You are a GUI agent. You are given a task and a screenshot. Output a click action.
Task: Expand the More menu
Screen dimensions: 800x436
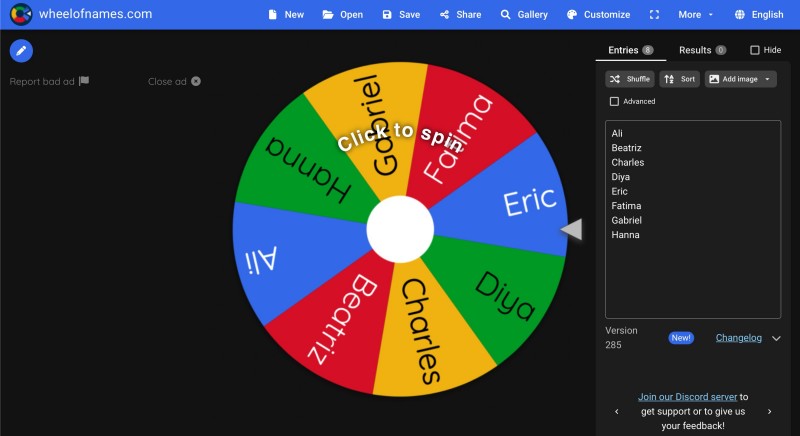[x=695, y=15]
